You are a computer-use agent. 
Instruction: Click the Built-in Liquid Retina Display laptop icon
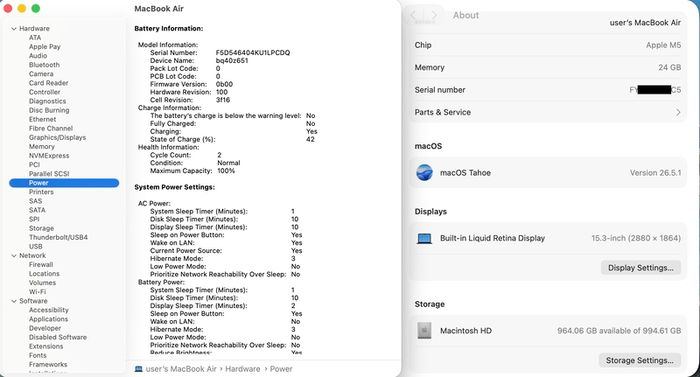click(x=424, y=239)
